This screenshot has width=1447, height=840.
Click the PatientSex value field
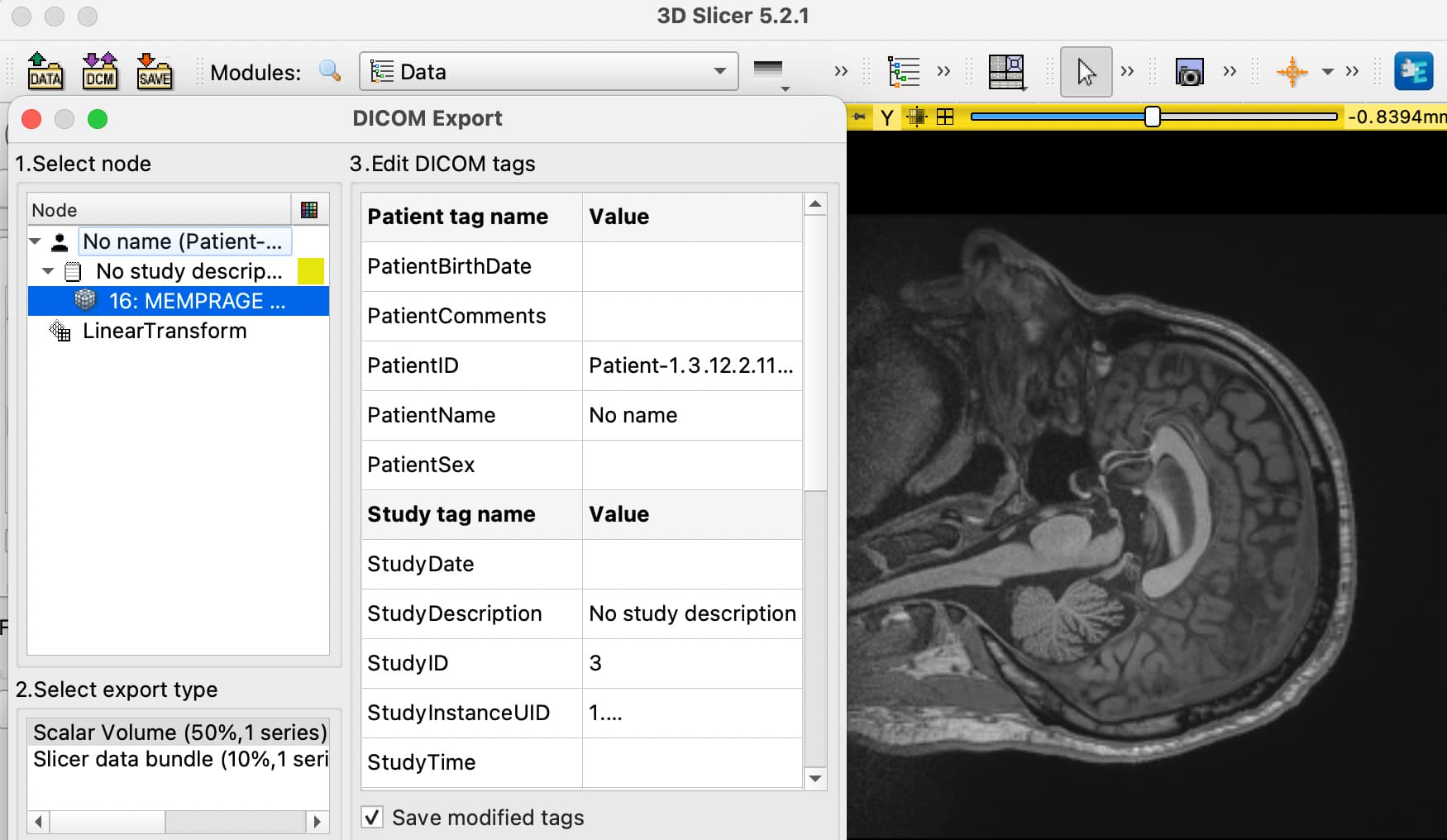pos(692,465)
